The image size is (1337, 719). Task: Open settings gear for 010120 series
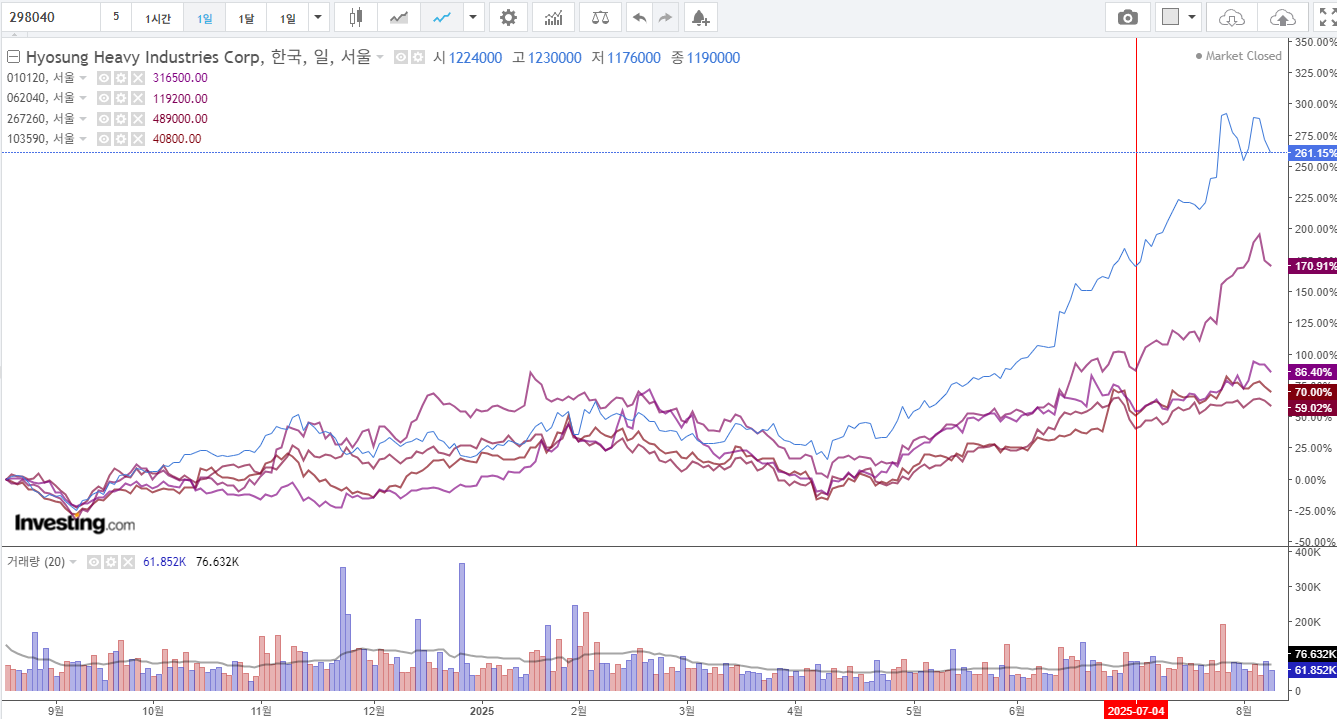pos(120,78)
